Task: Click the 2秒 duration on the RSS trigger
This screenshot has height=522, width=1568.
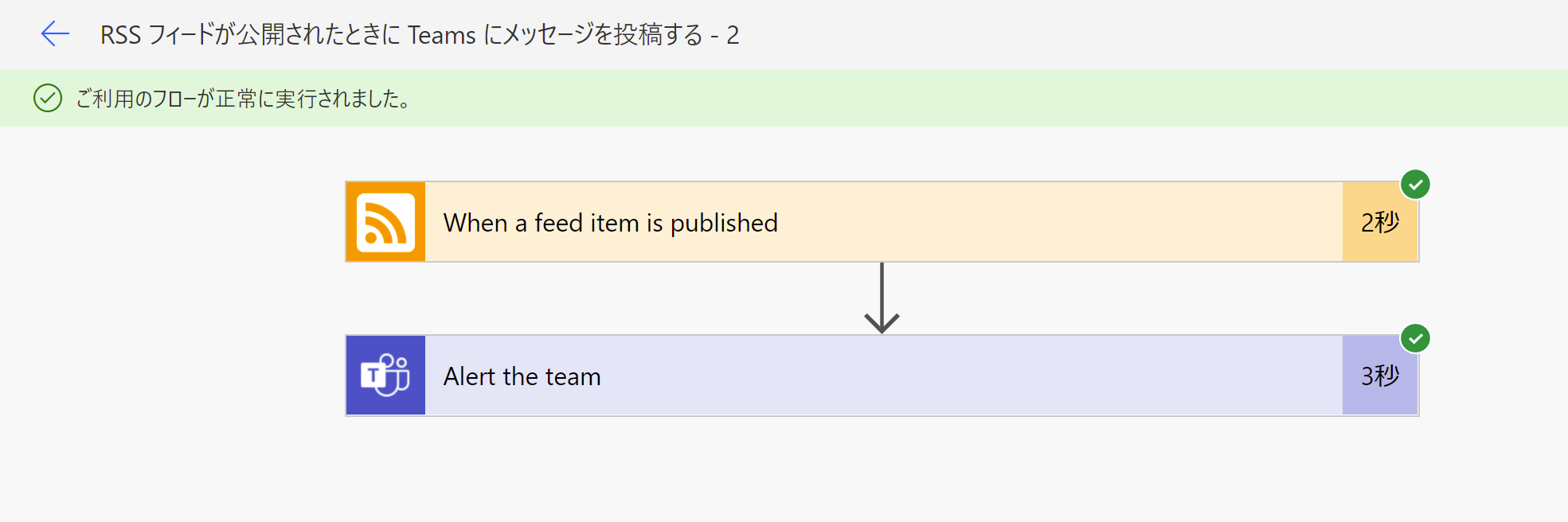Action: [1379, 224]
